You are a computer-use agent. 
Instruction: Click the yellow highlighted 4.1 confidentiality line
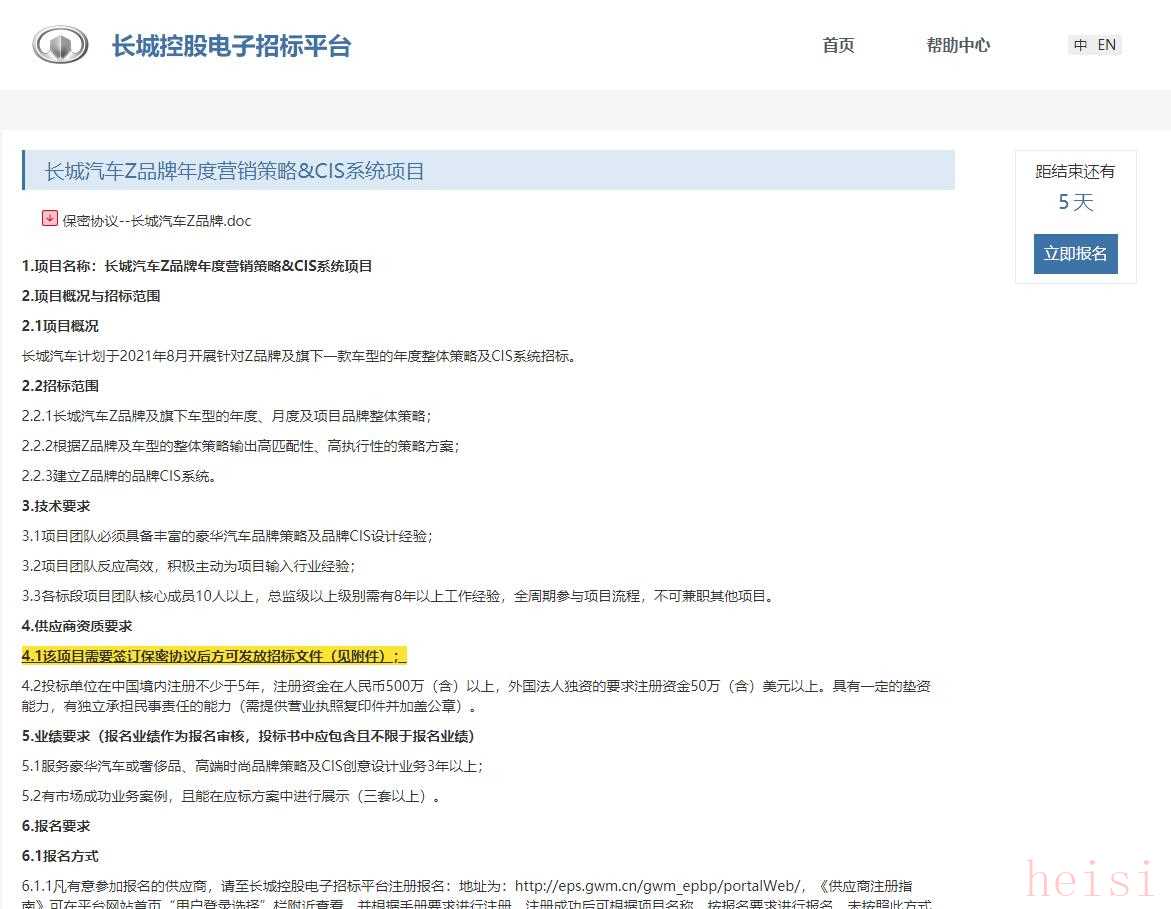214,656
